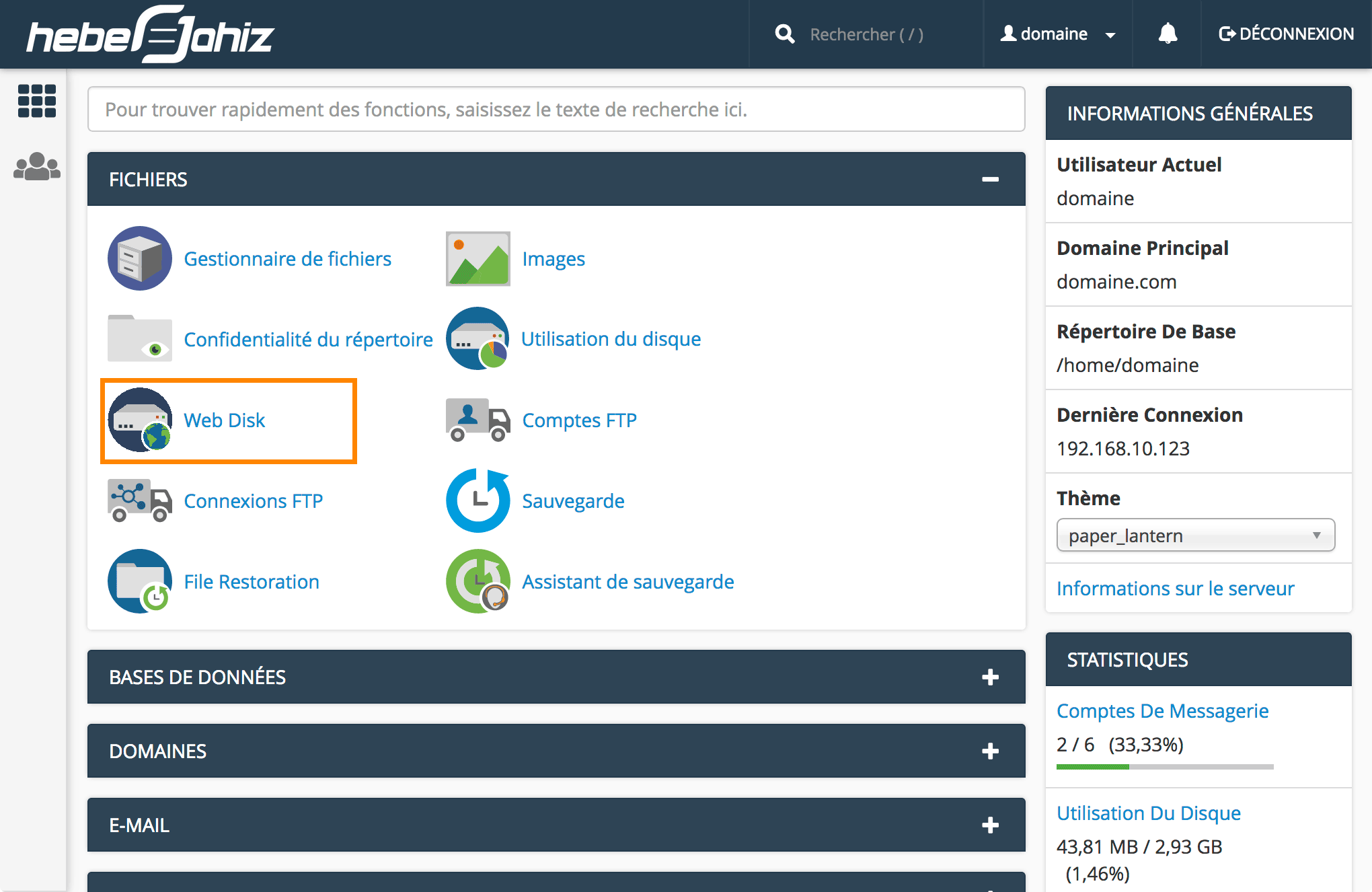Image resolution: width=1372 pixels, height=892 pixels.
Task: Focus the function search input field
Action: click(556, 109)
